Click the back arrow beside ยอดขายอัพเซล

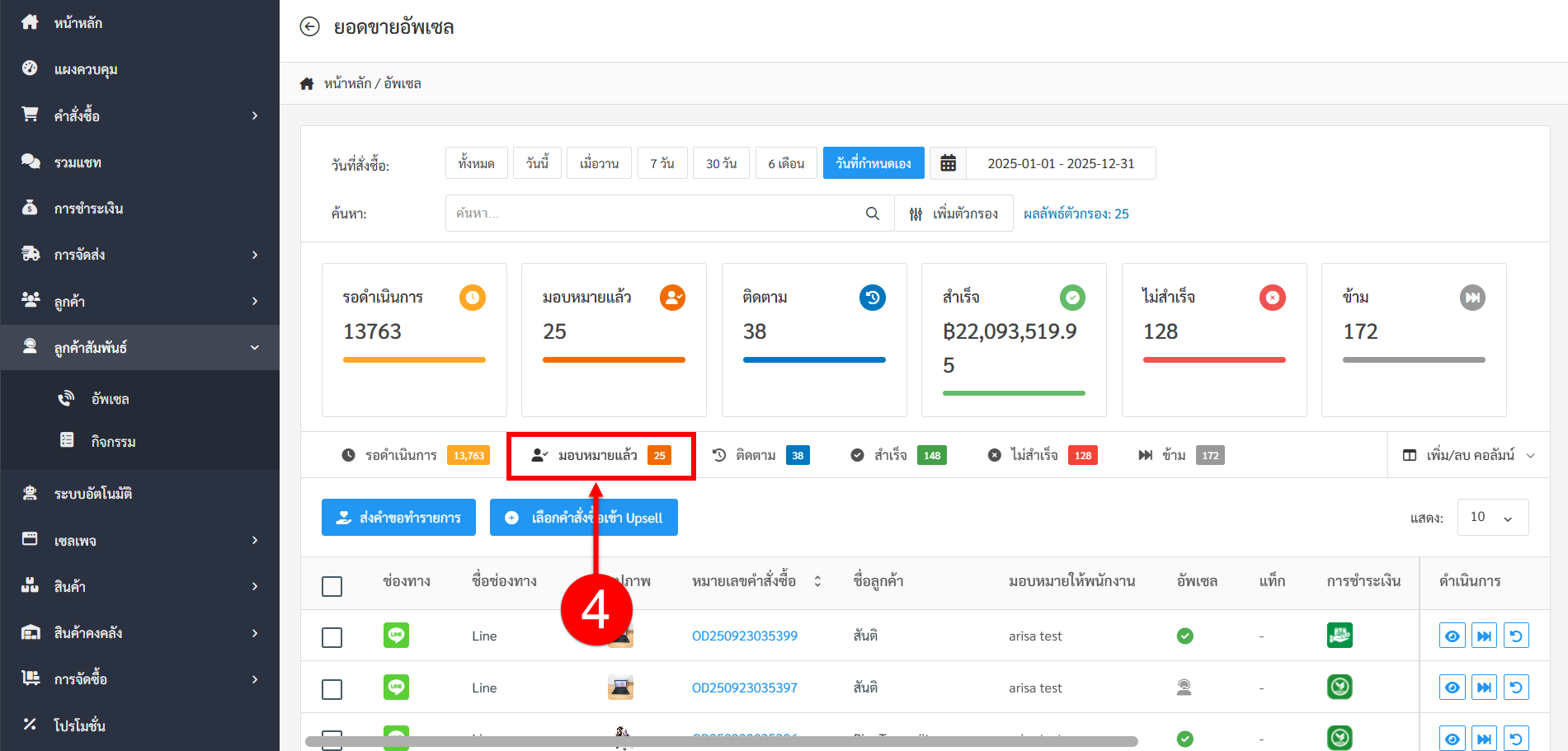point(309,27)
